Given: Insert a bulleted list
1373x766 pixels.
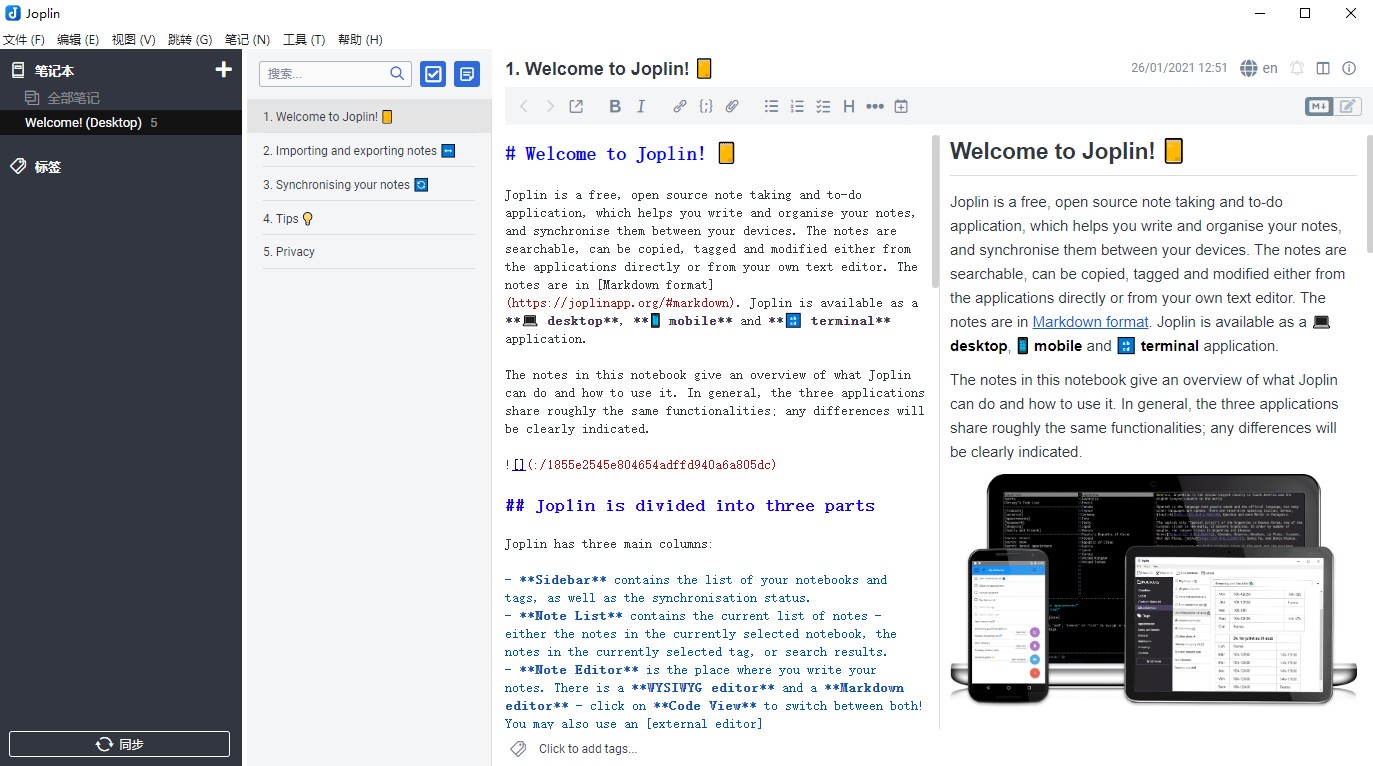Looking at the screenshot, I should (x=771, y=107).
